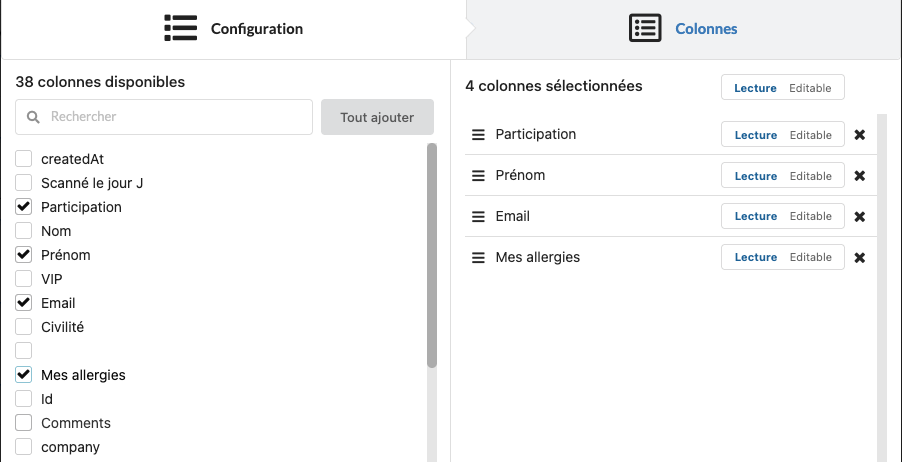Open the Configuration tab
Image resolution: width=902 pixels, height=462 pixels.
tap(234, 29)
